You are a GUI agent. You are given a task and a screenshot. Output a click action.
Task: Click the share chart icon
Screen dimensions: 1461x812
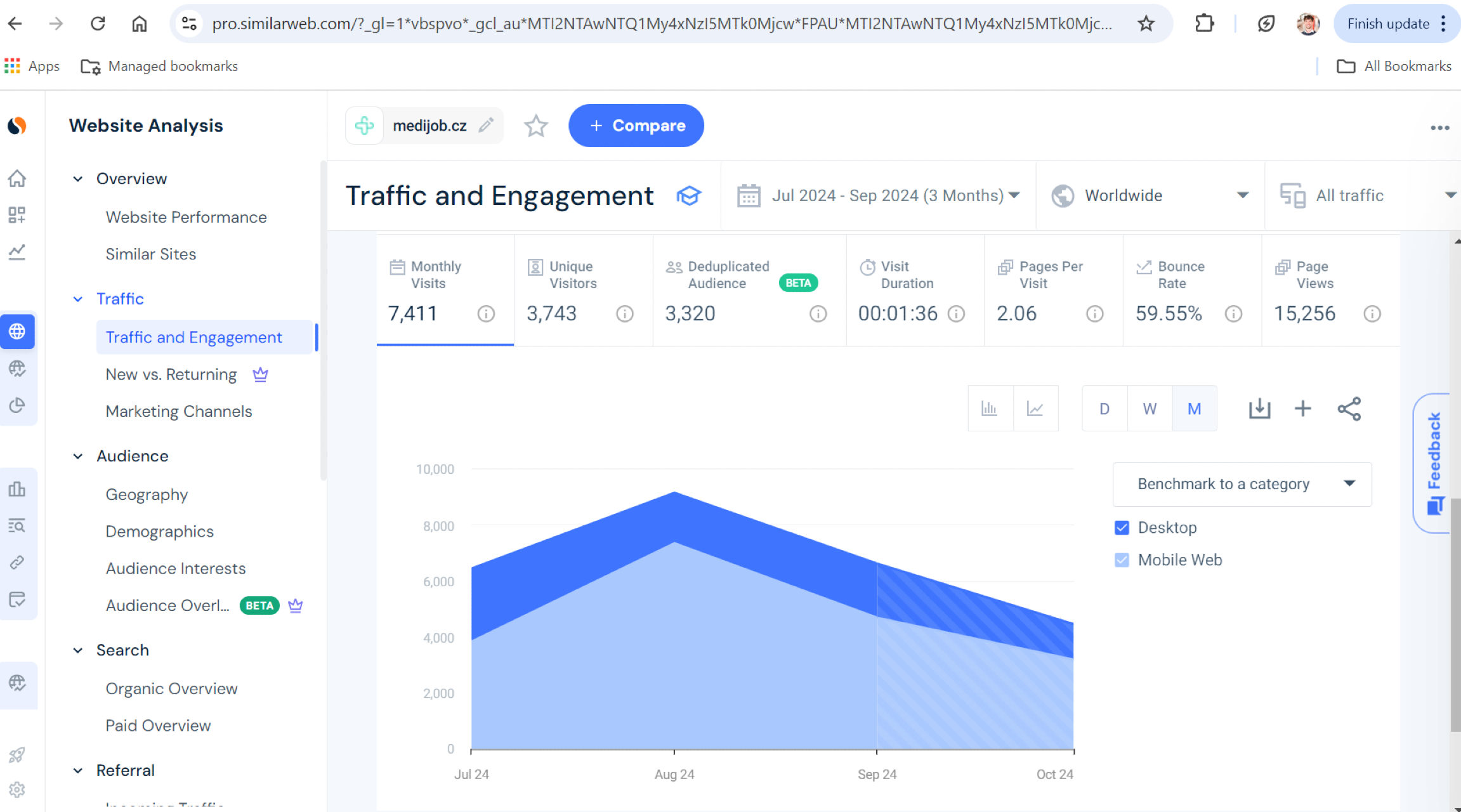tap(1349, 409)
